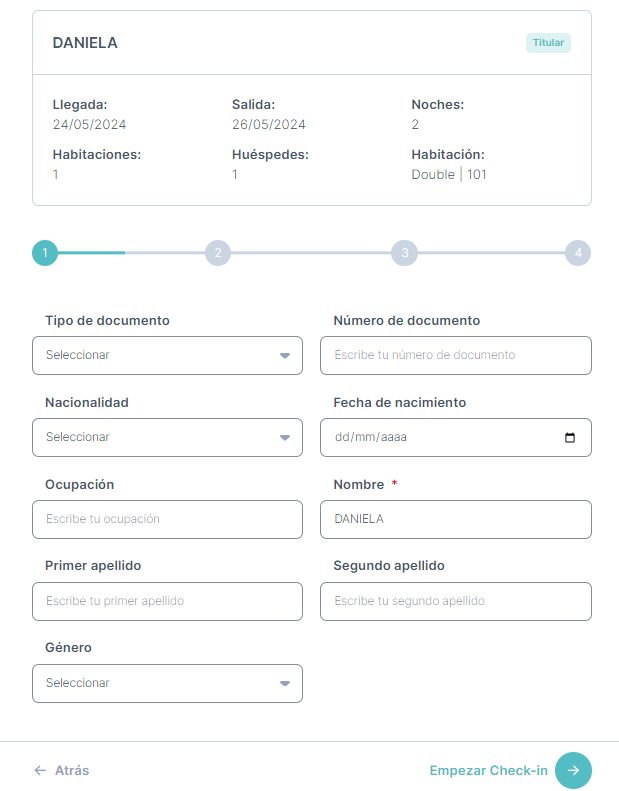Viewport: 619px width, 791px height.
Task: Click the dd/mm/aaaa date field
Action: coord(456,437)
